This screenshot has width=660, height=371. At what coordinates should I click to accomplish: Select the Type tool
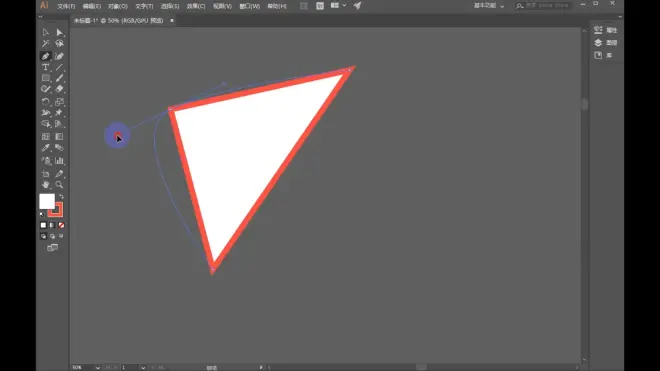point(45,67)
